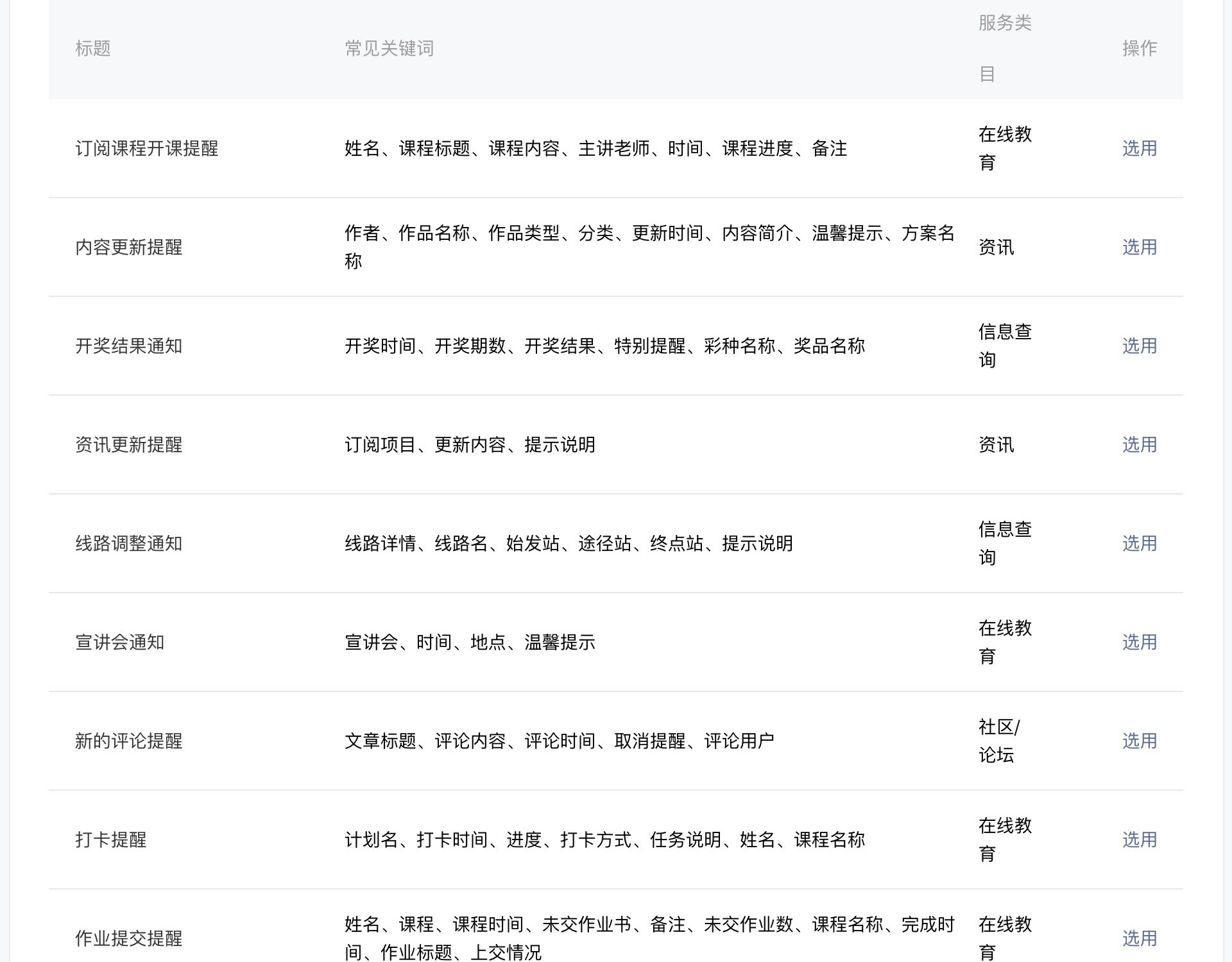
Task: Click 社区/论坛 category cell
Action: click(998, 741)
